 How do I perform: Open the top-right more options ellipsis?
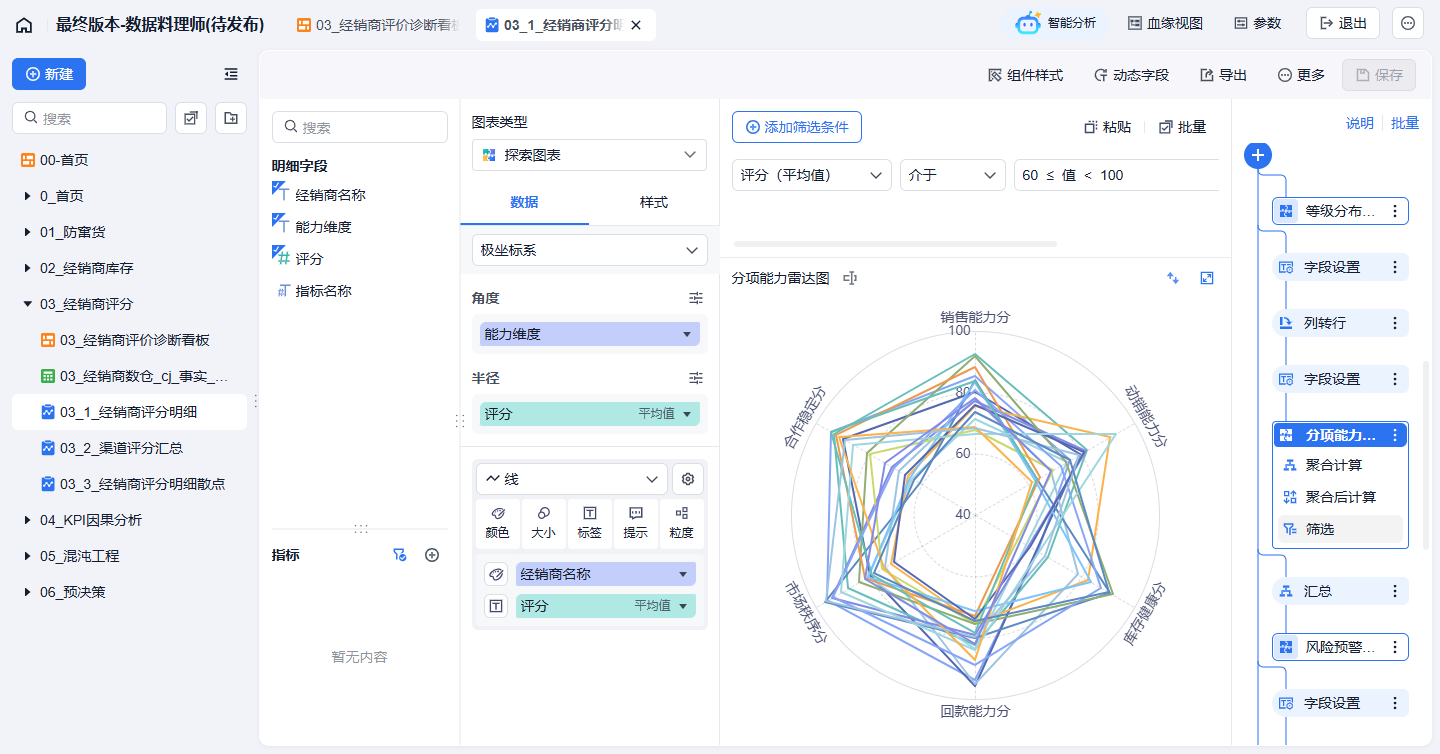coord(1408,23)
